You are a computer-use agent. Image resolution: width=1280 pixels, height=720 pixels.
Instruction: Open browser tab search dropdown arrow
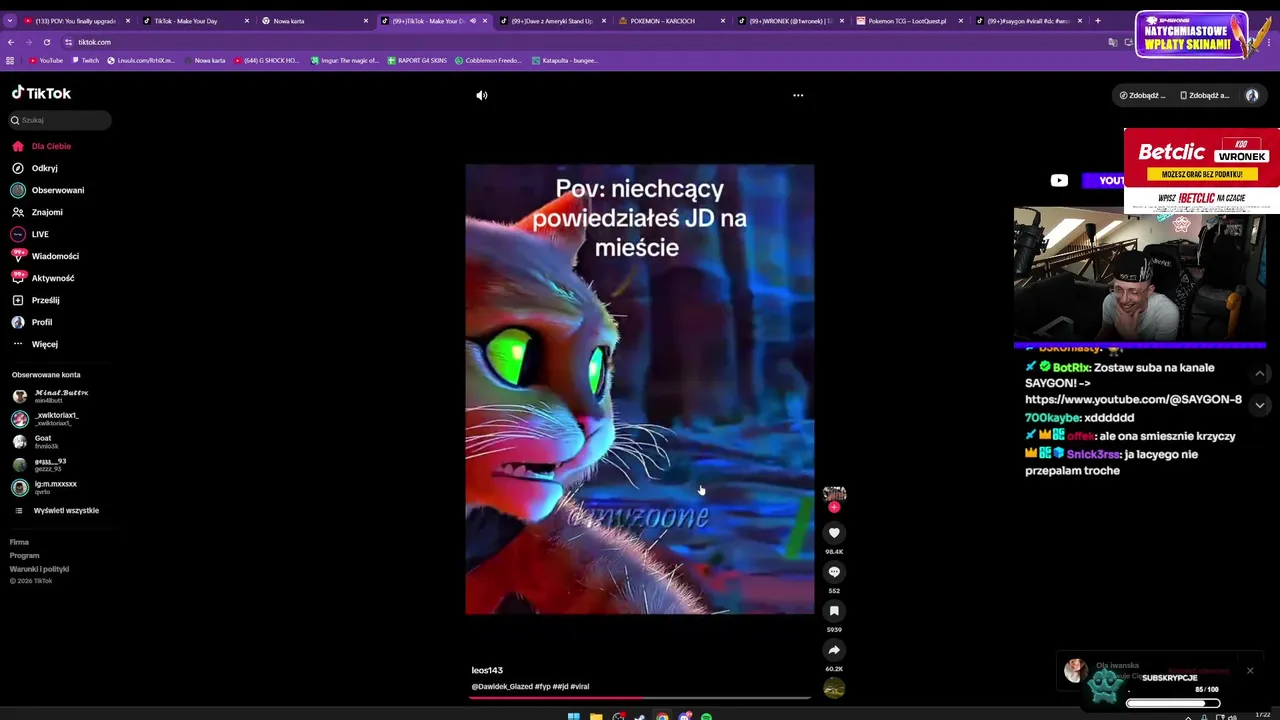pos(10,21)
